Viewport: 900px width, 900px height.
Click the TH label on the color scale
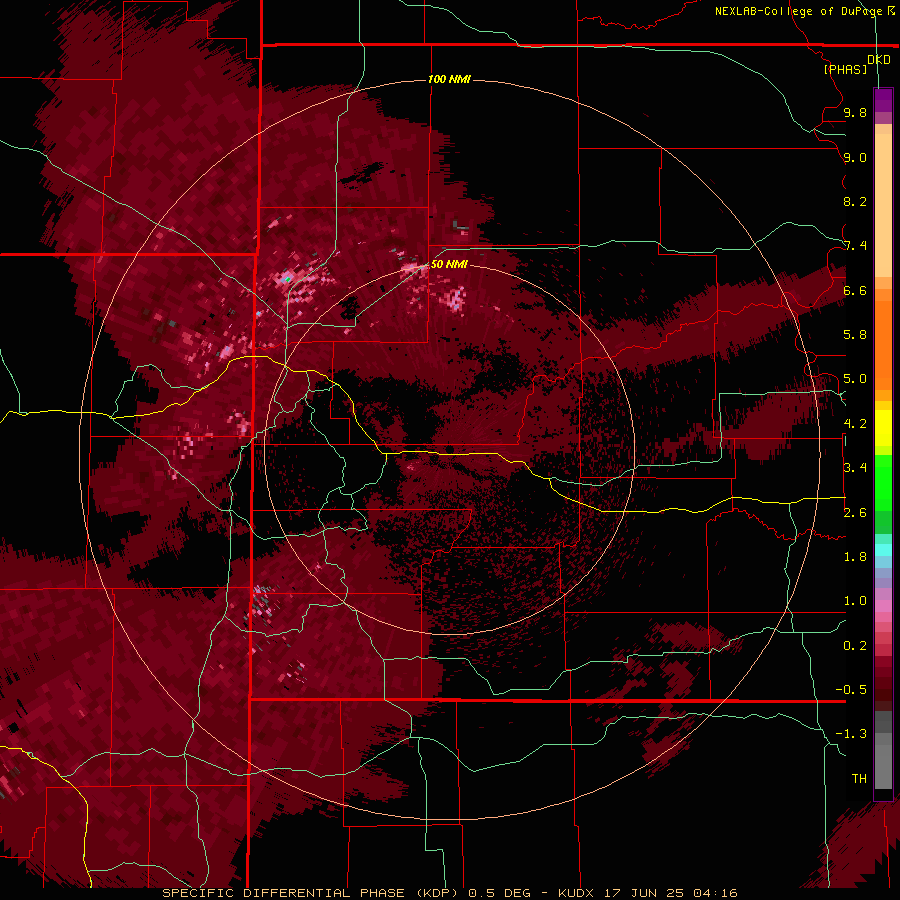click(859, 779)
